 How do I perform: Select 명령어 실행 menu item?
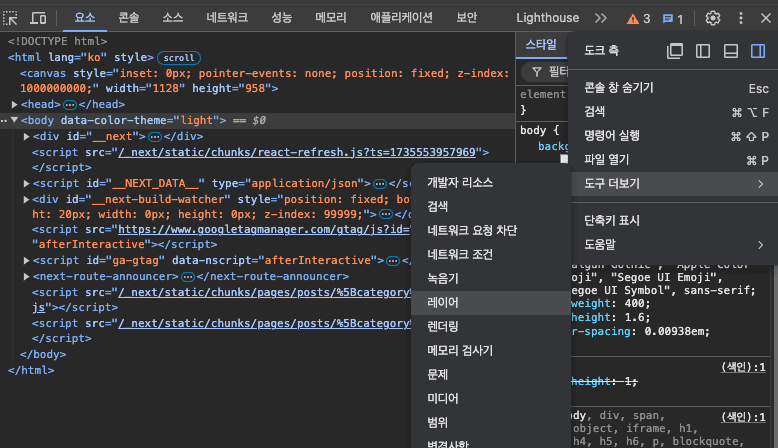point(675,135)
